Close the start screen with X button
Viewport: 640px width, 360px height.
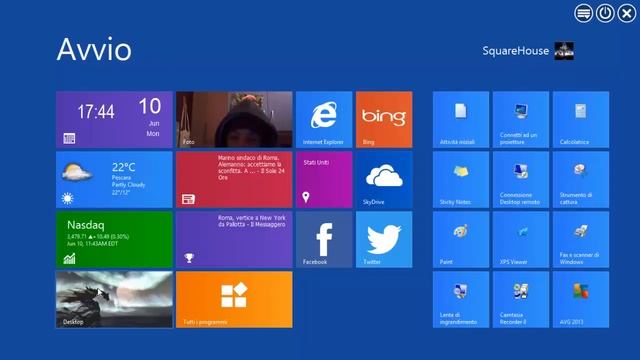[627, 13]
